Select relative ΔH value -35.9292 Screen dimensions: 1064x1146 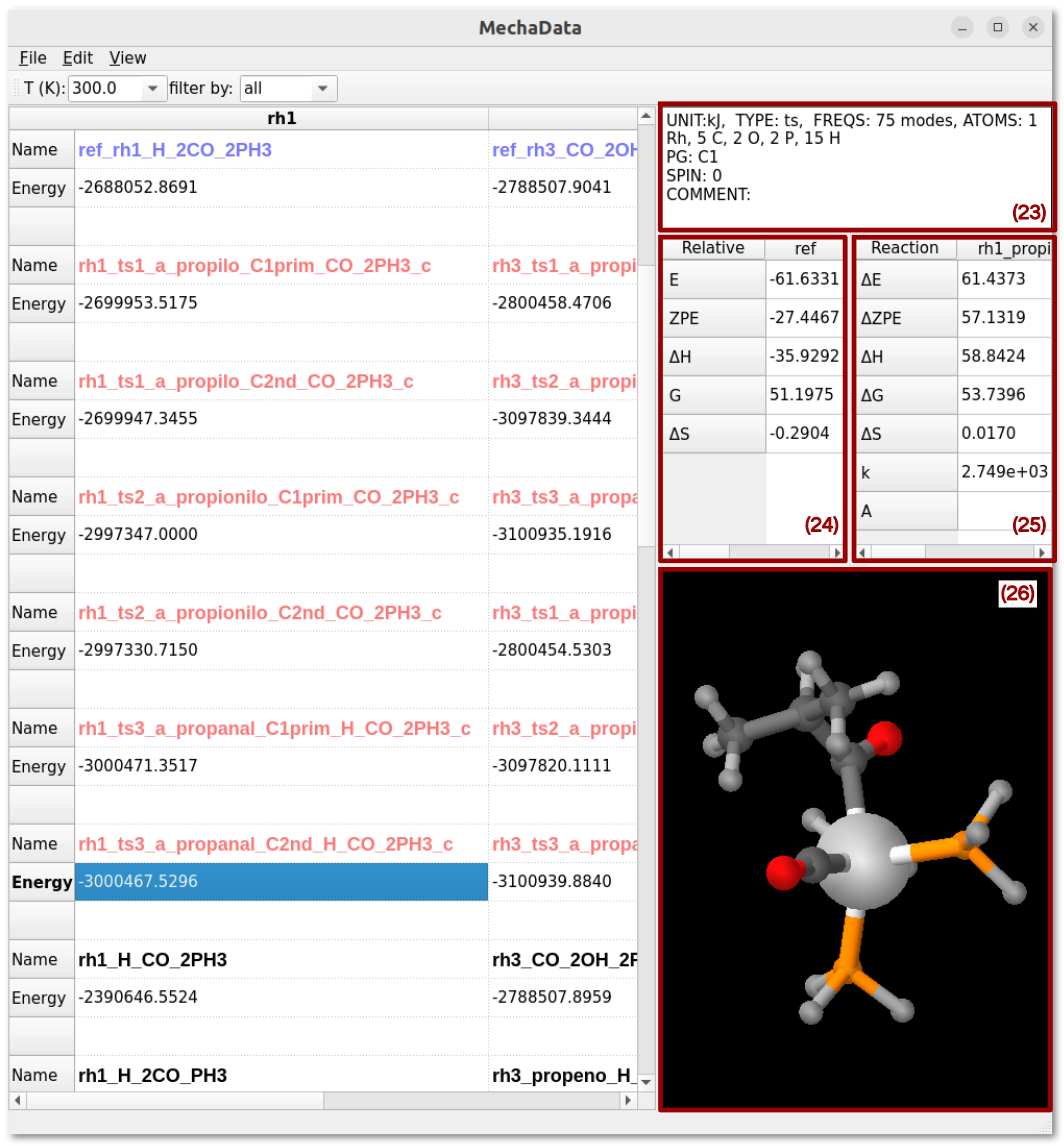[805, 357]
